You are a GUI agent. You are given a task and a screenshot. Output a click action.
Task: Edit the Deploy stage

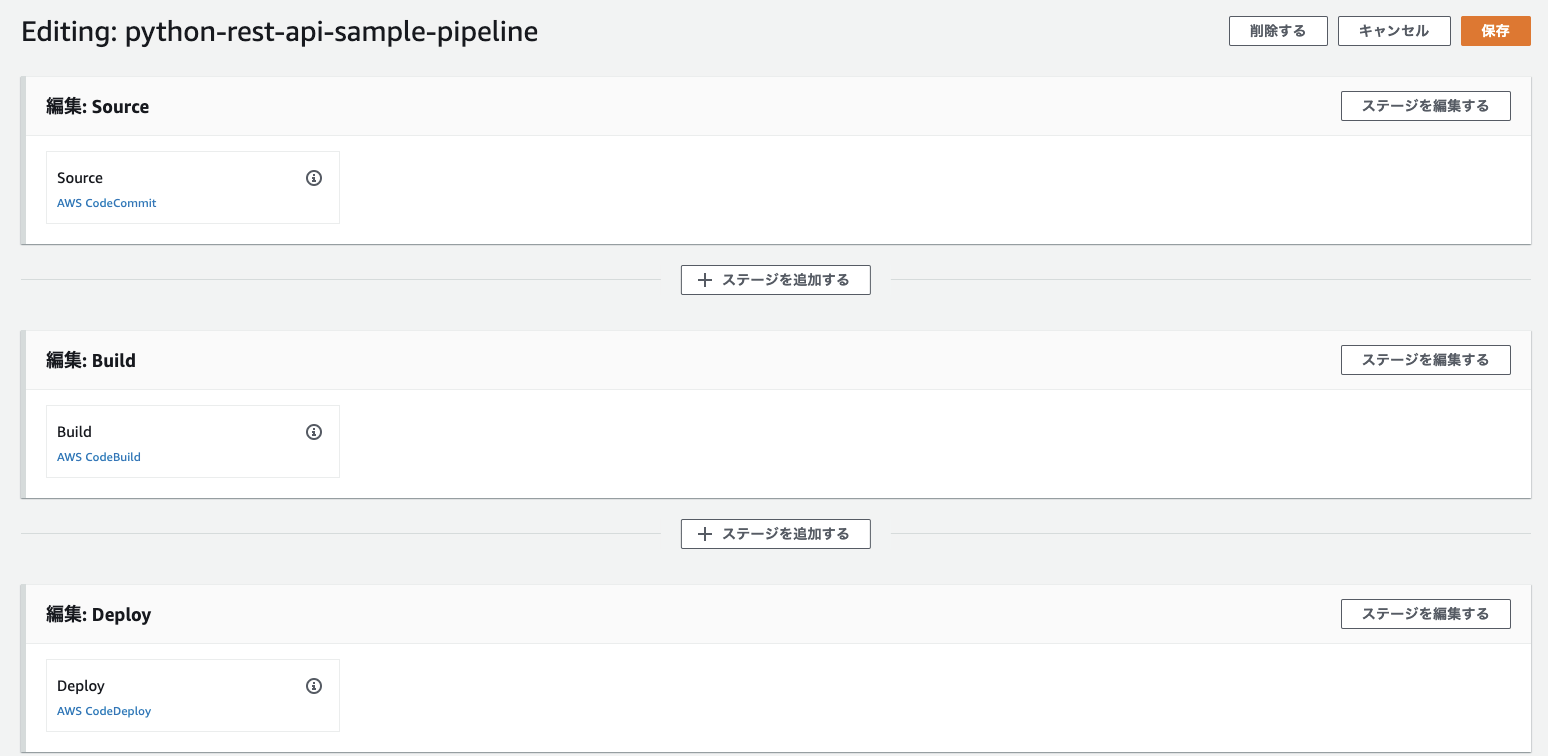coord(1425,614)
